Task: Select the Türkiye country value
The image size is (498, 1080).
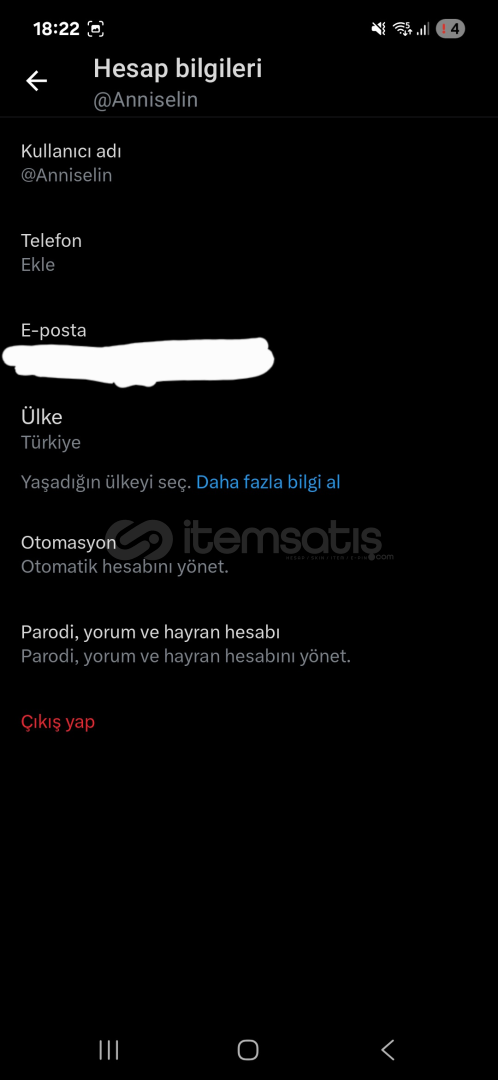Action: (x=51, y=442)
